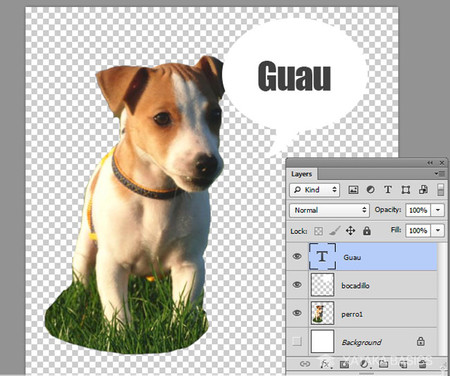Create a new layer icon
This screenshot has height=376, width=450.
point(403,364)
